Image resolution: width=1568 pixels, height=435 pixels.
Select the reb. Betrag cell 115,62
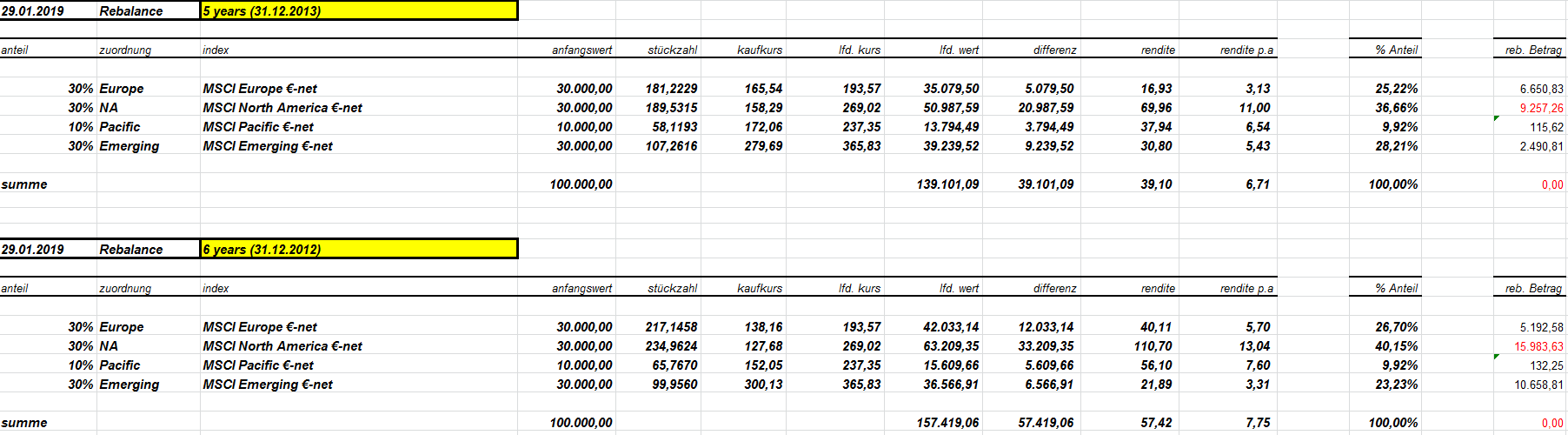click(1547, 127)
